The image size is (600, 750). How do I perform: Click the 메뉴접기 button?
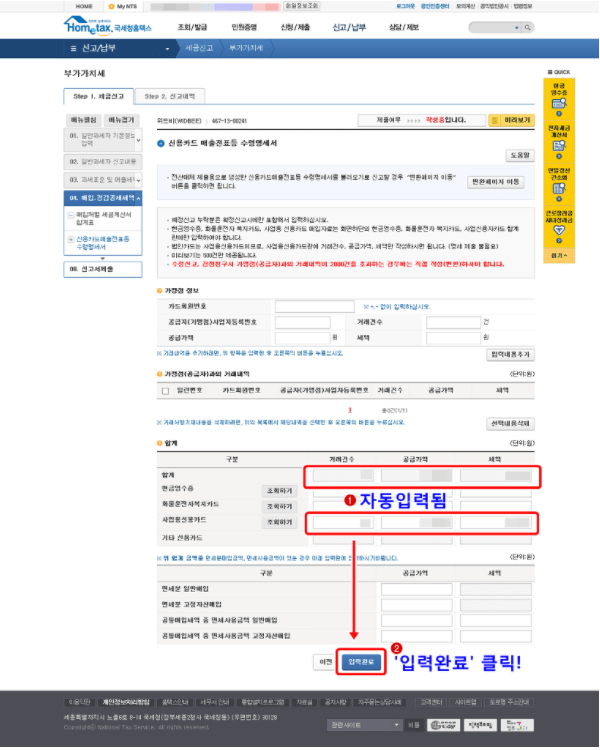coord(121,120)
